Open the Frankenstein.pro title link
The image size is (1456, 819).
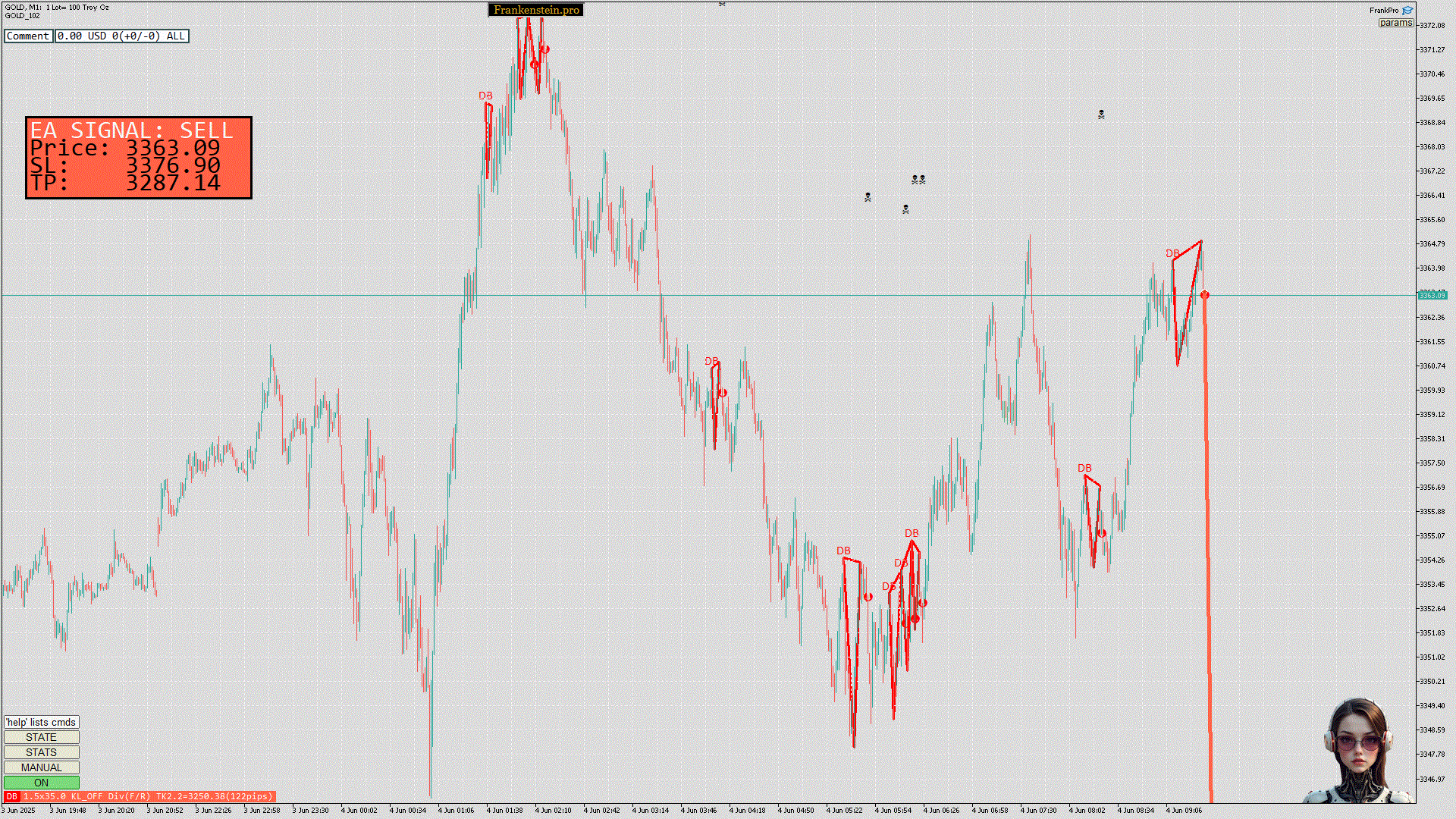click(535, 10)
